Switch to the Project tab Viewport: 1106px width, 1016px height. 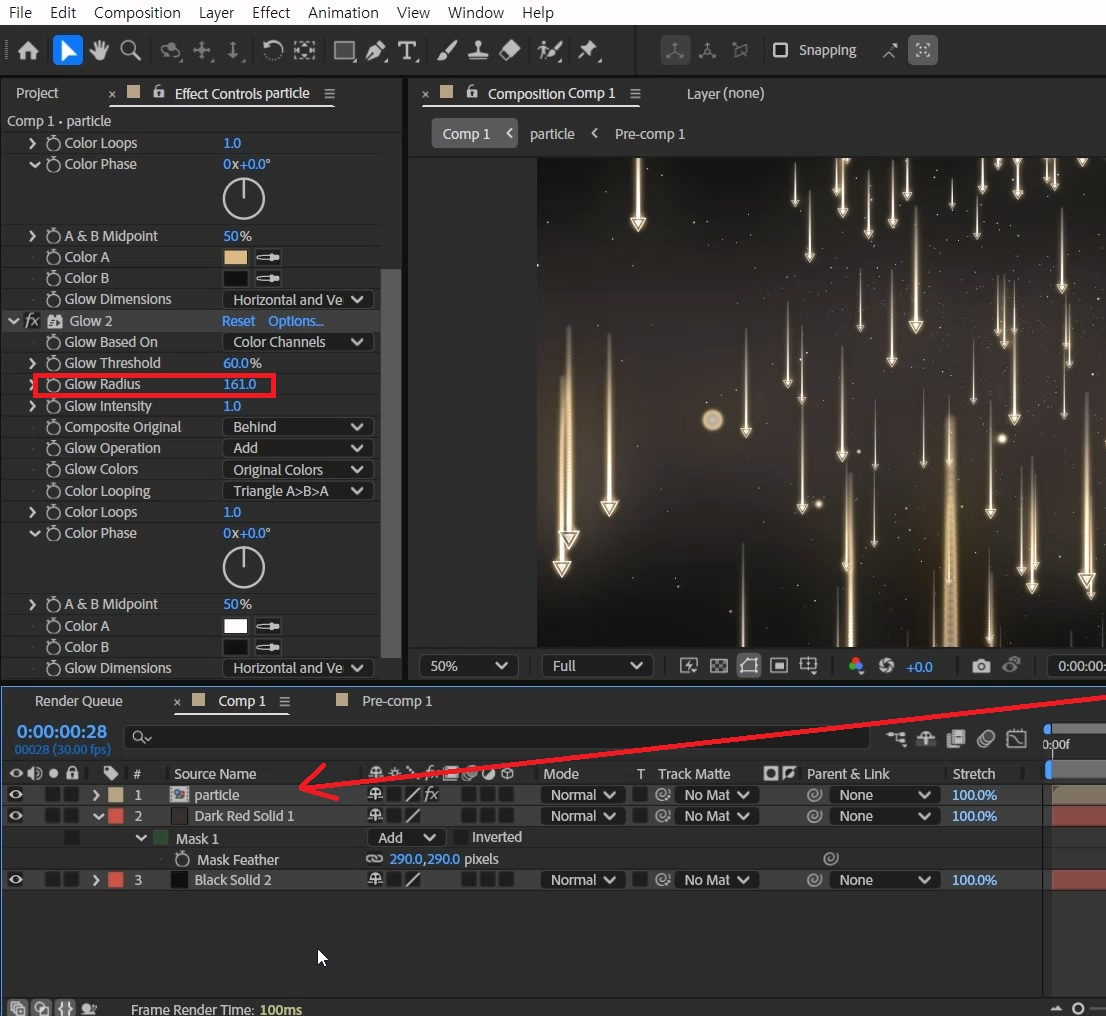click(37, 93)
